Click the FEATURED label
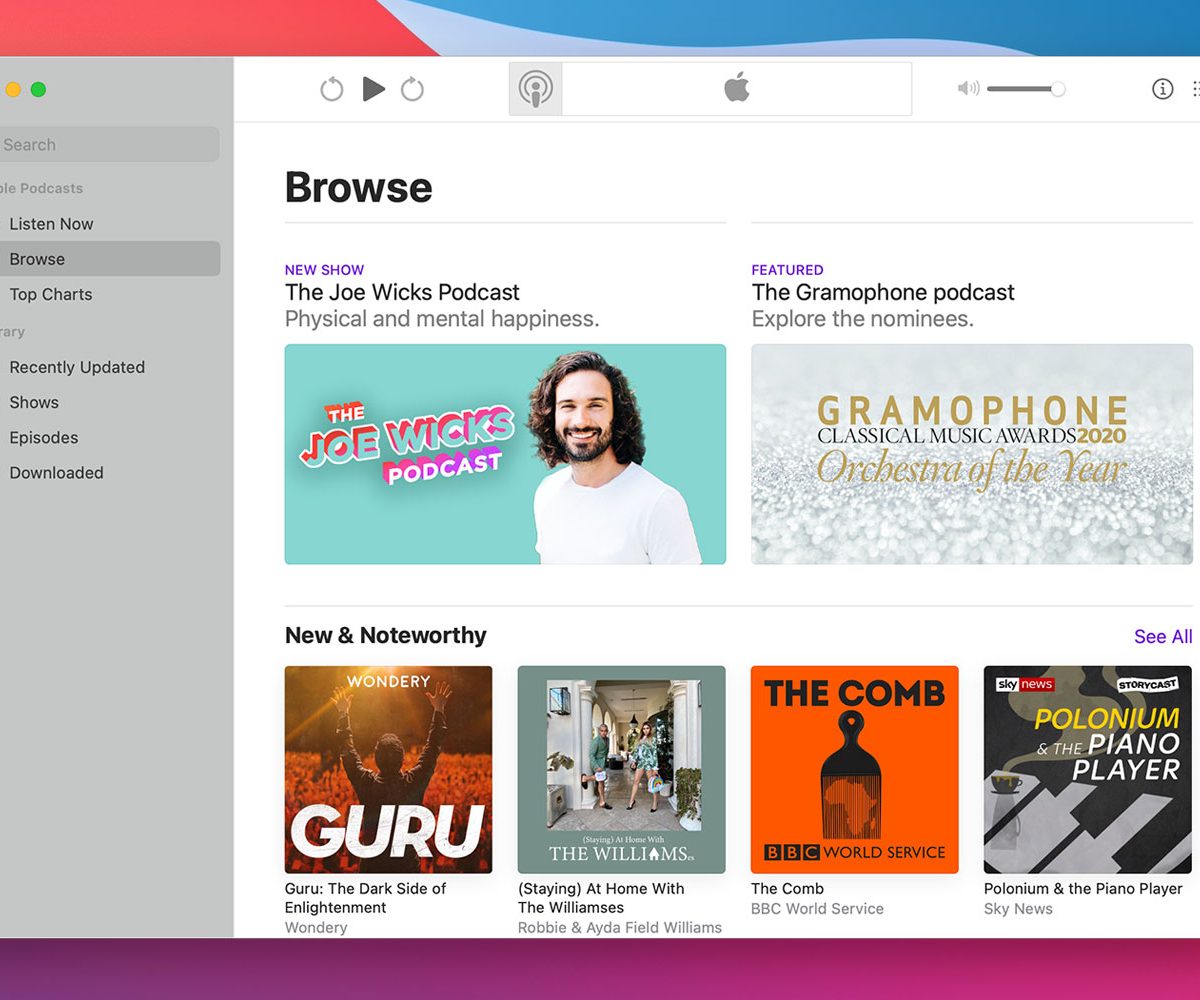Screen dimensions: 1200x1000 [x=787, y=270]
